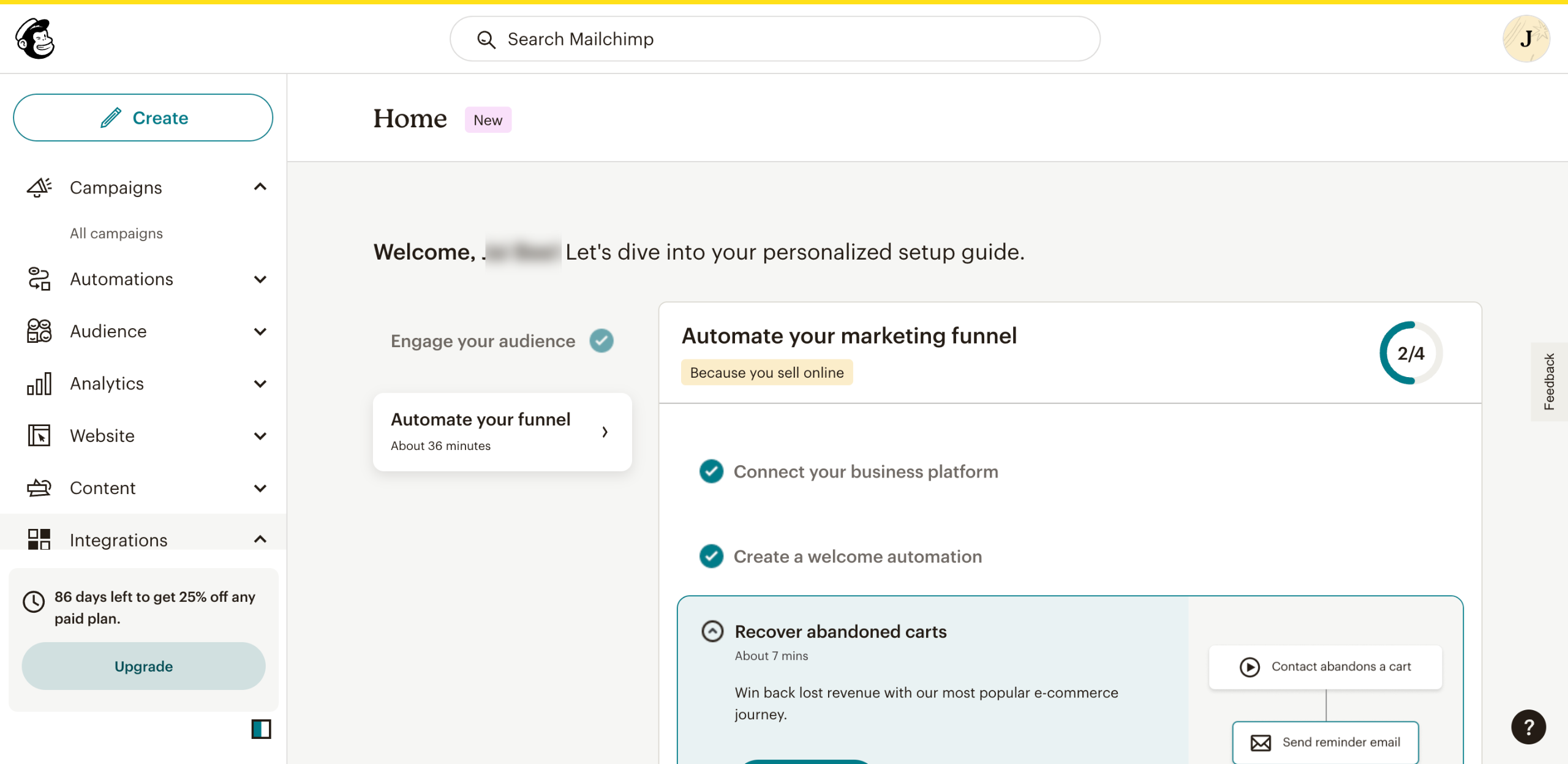This screenshot has width=1568, height=764.
Task: Click the Create button
Action: 143,118
